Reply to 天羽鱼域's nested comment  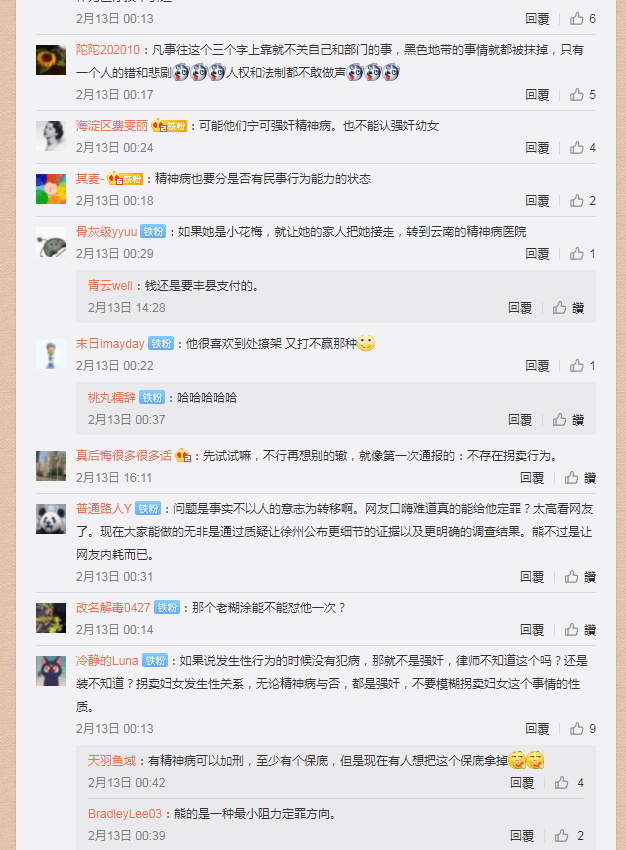pos(522,782)
